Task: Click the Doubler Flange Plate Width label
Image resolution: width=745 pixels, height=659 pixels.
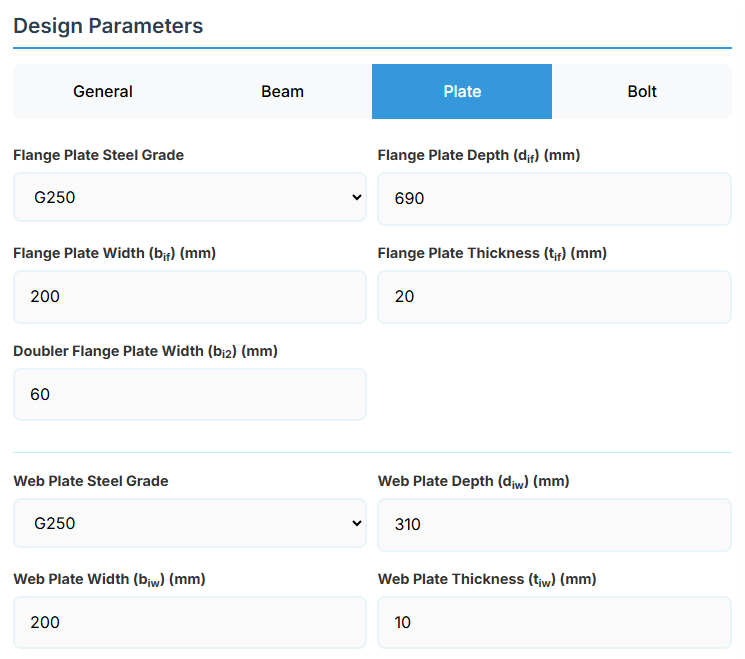Action: (x=145, y=351)
